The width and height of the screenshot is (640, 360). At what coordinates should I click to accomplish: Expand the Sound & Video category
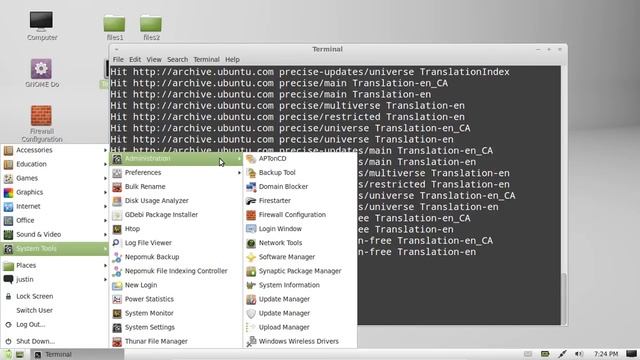tap(54, 235)
